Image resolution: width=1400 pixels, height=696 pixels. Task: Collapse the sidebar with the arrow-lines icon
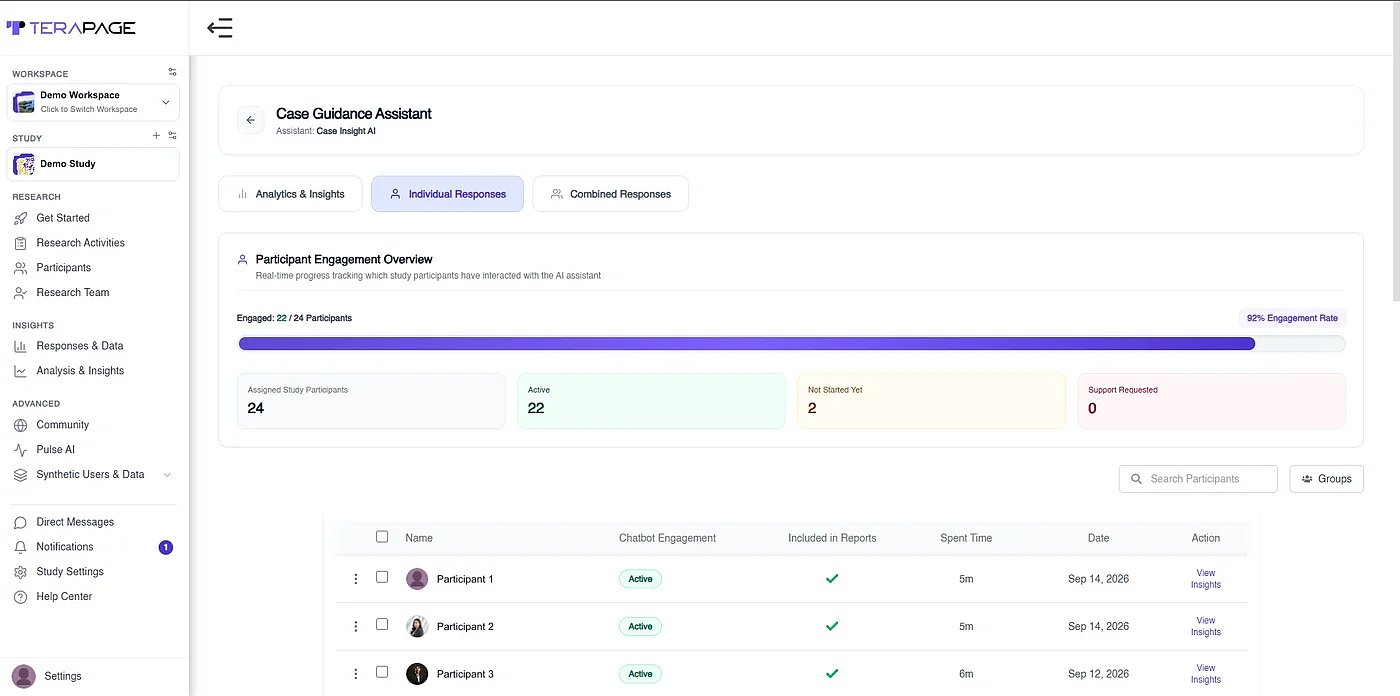tap(220, 28)
